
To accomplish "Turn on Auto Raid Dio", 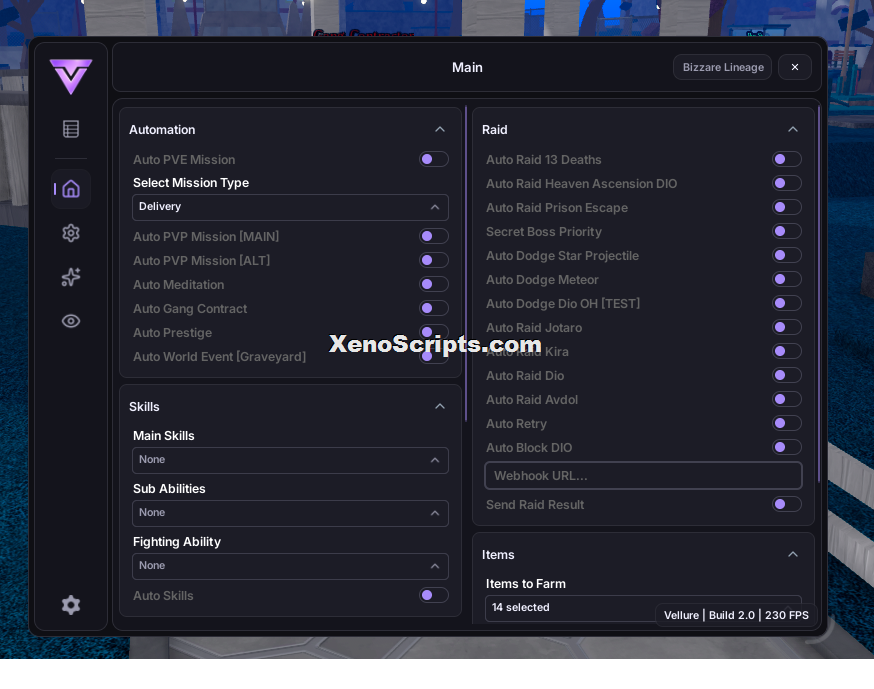I will click(x=786, y=375).
